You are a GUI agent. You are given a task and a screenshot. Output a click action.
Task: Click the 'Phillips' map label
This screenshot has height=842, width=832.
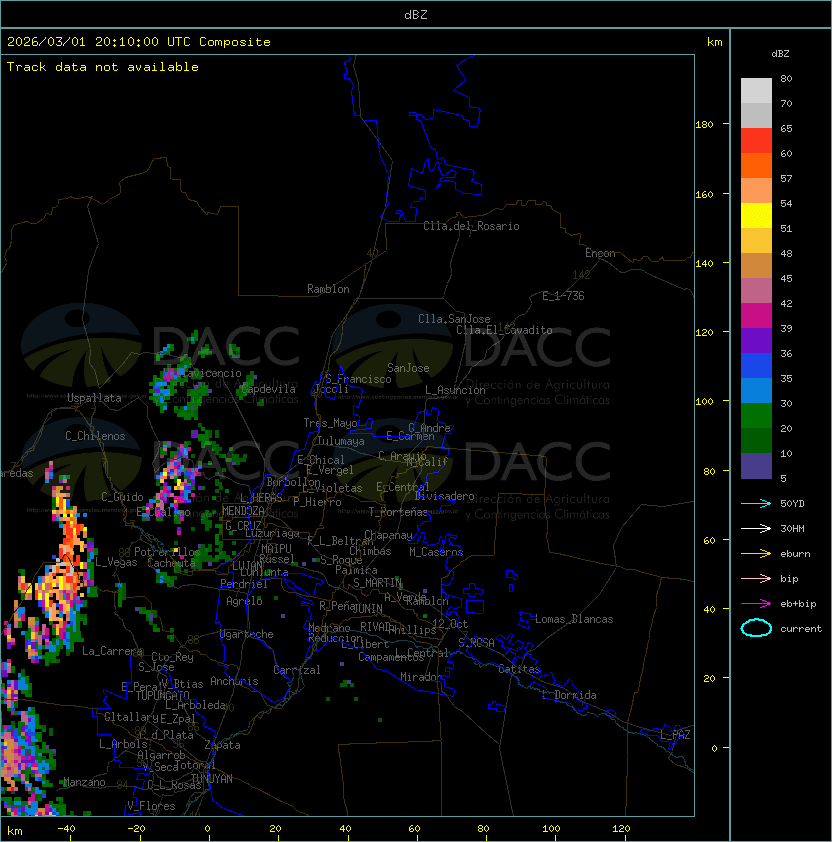pos(412,630)
